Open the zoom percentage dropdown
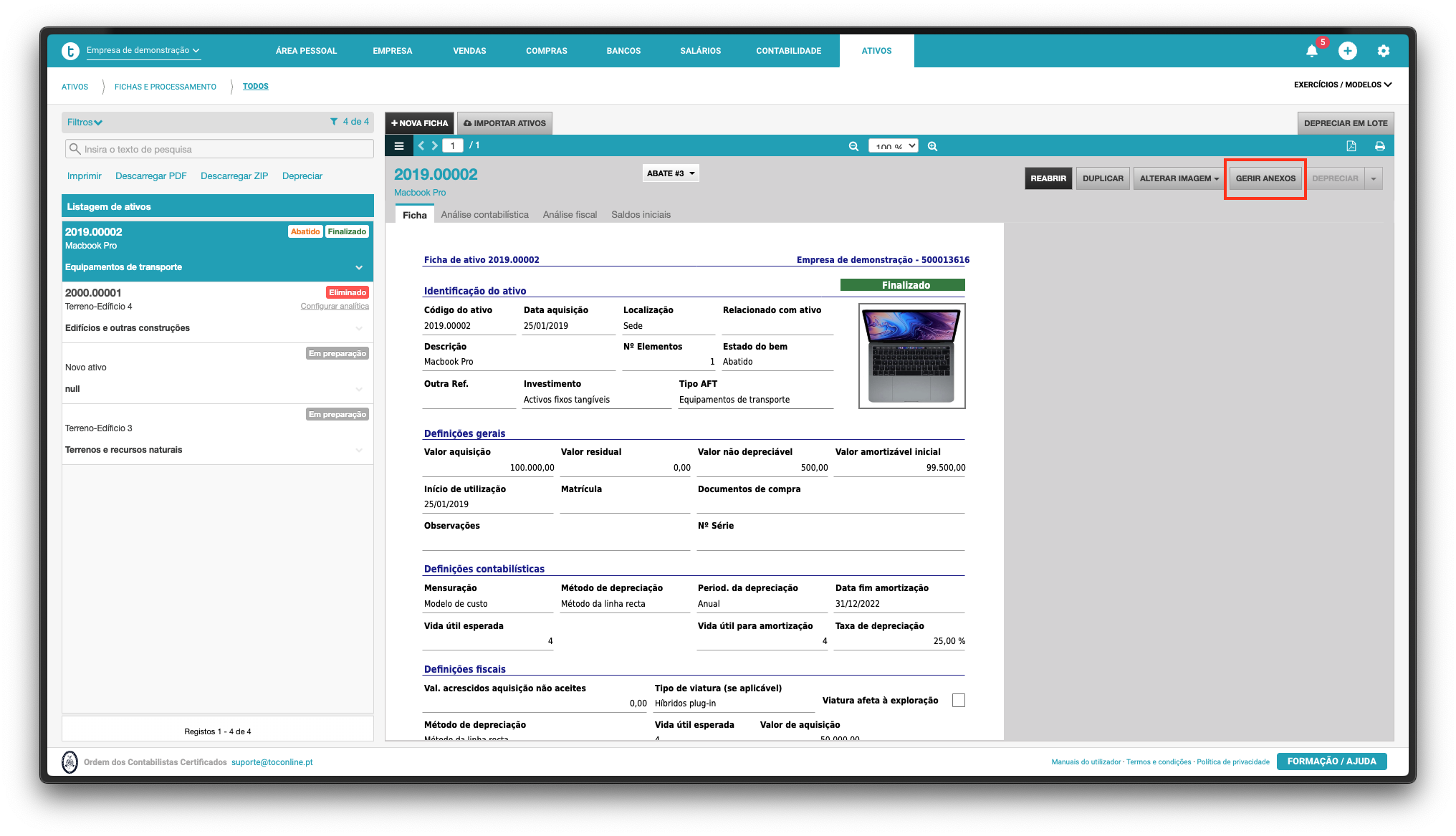 click(893, 146)
